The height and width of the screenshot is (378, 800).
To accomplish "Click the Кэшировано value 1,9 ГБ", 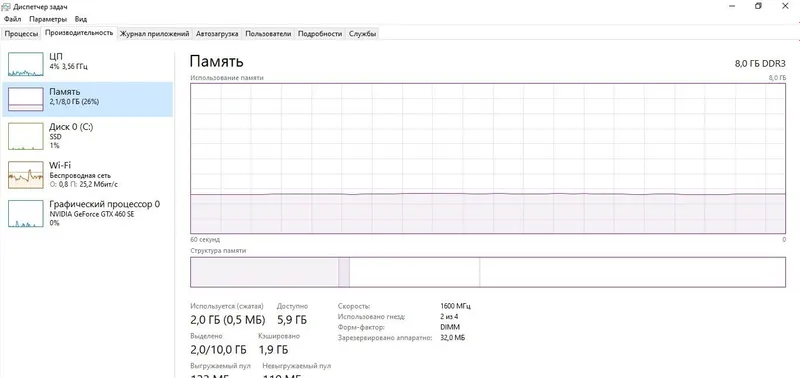I will (x=273, y=350).
